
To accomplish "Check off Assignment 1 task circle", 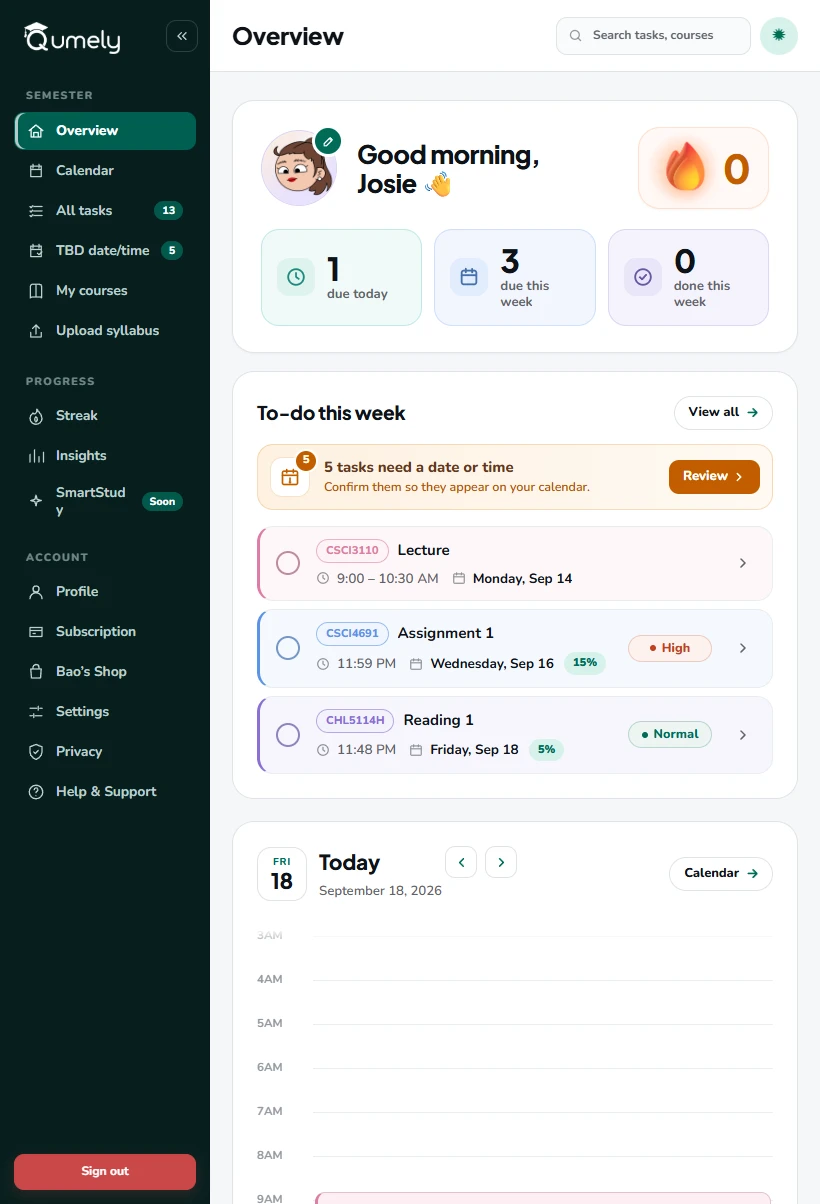I will point(288,648).
